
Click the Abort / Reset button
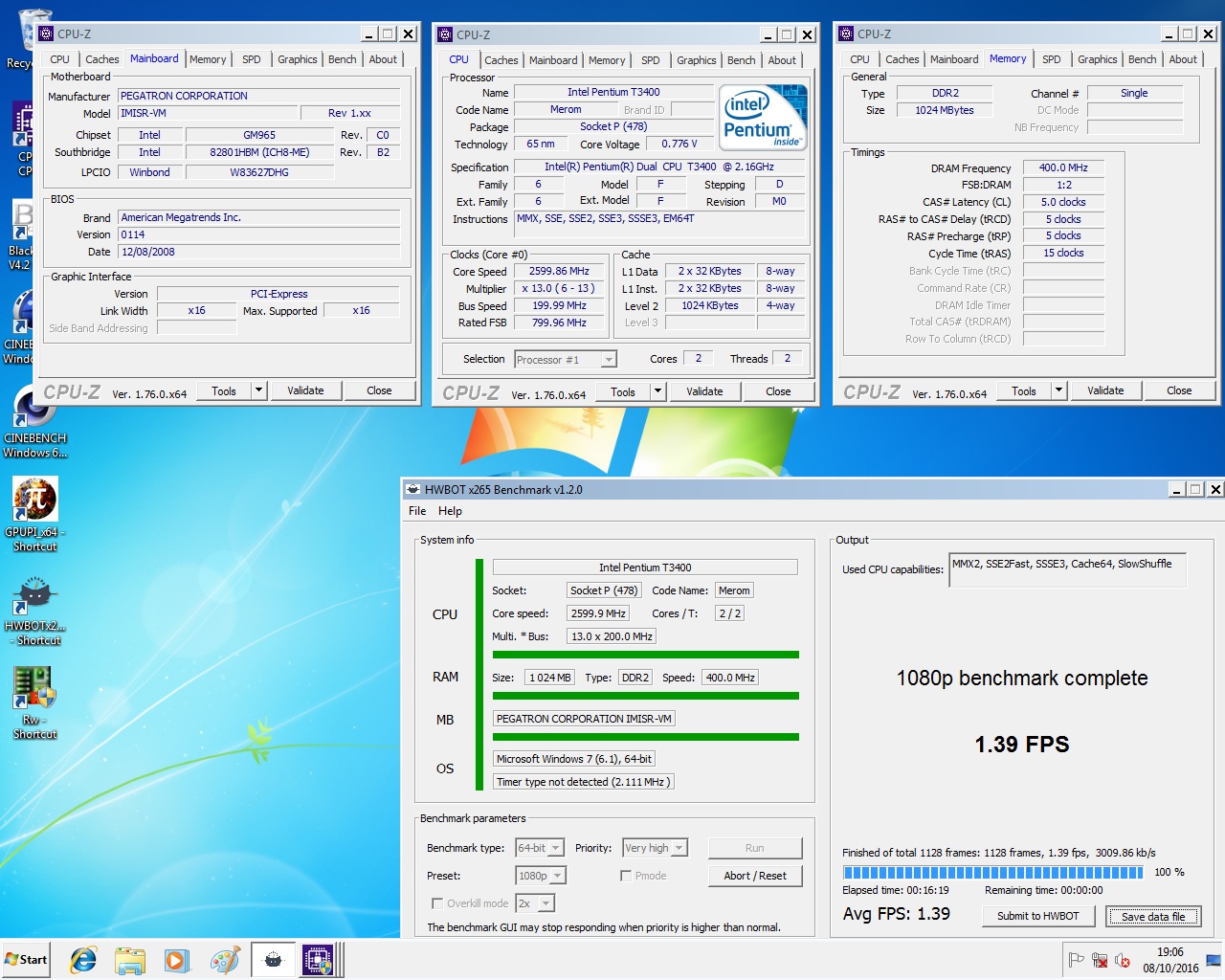(x=755, y=876)
